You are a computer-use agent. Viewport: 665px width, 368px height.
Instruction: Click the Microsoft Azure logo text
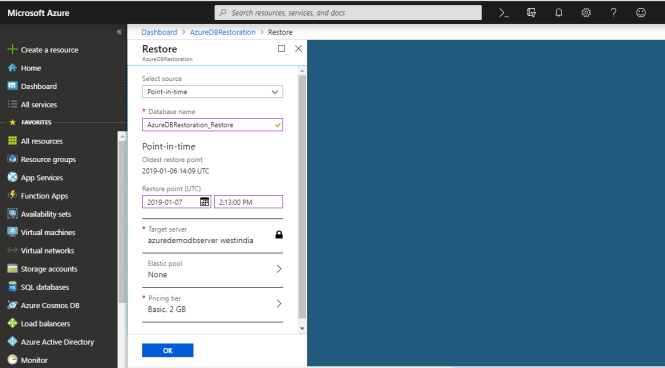[x=38, y=13]
